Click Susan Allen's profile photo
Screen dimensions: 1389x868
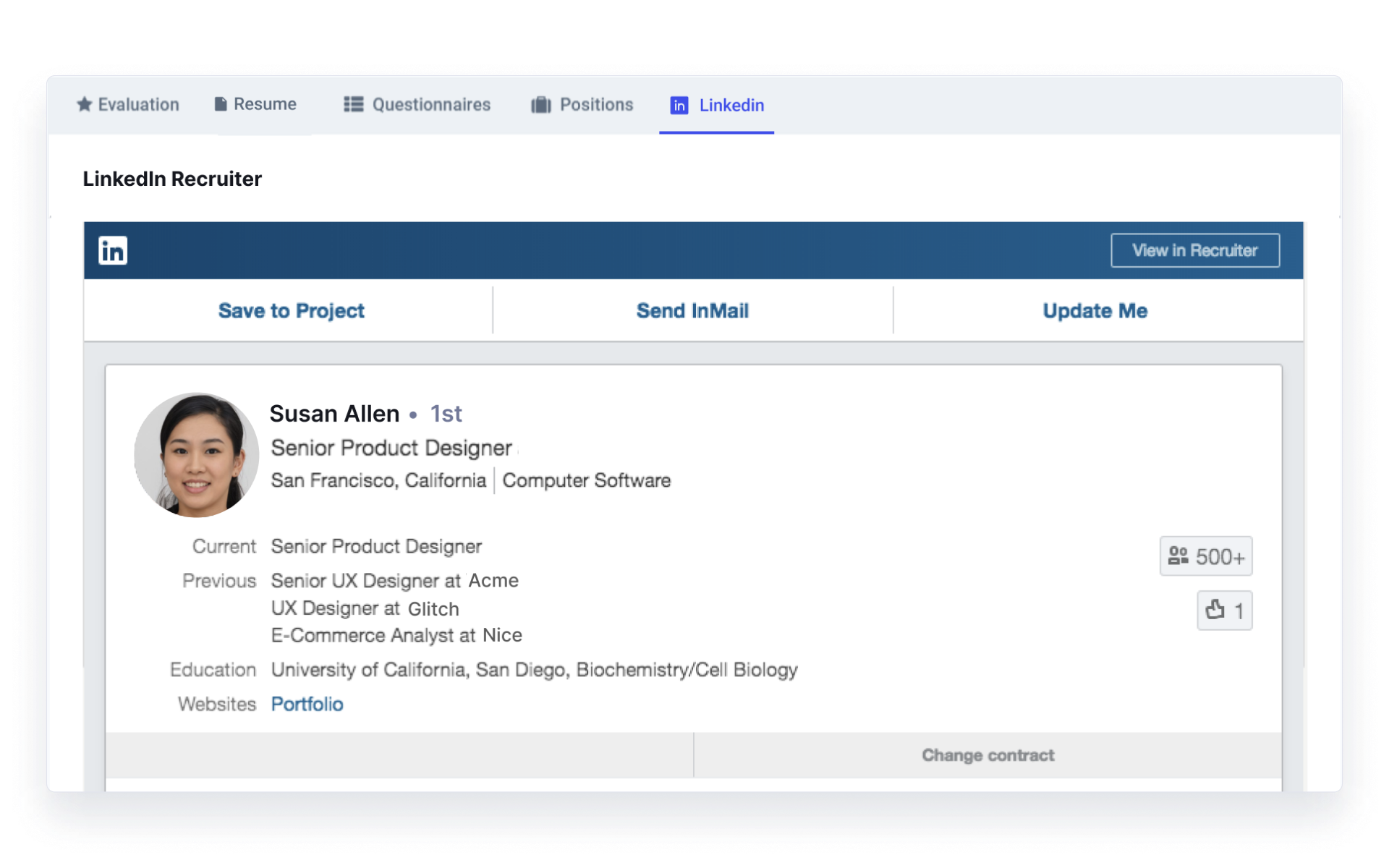coord(196,455)
